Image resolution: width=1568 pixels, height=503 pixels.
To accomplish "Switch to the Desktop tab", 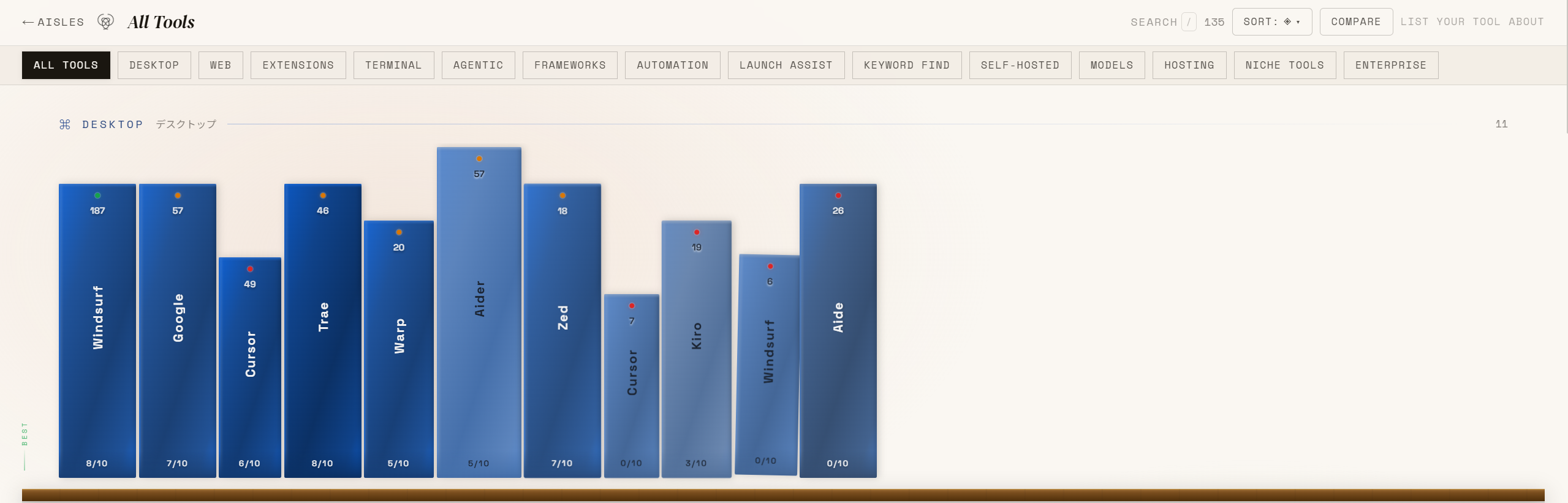I will pyautogui.click(x=154, y=65).
